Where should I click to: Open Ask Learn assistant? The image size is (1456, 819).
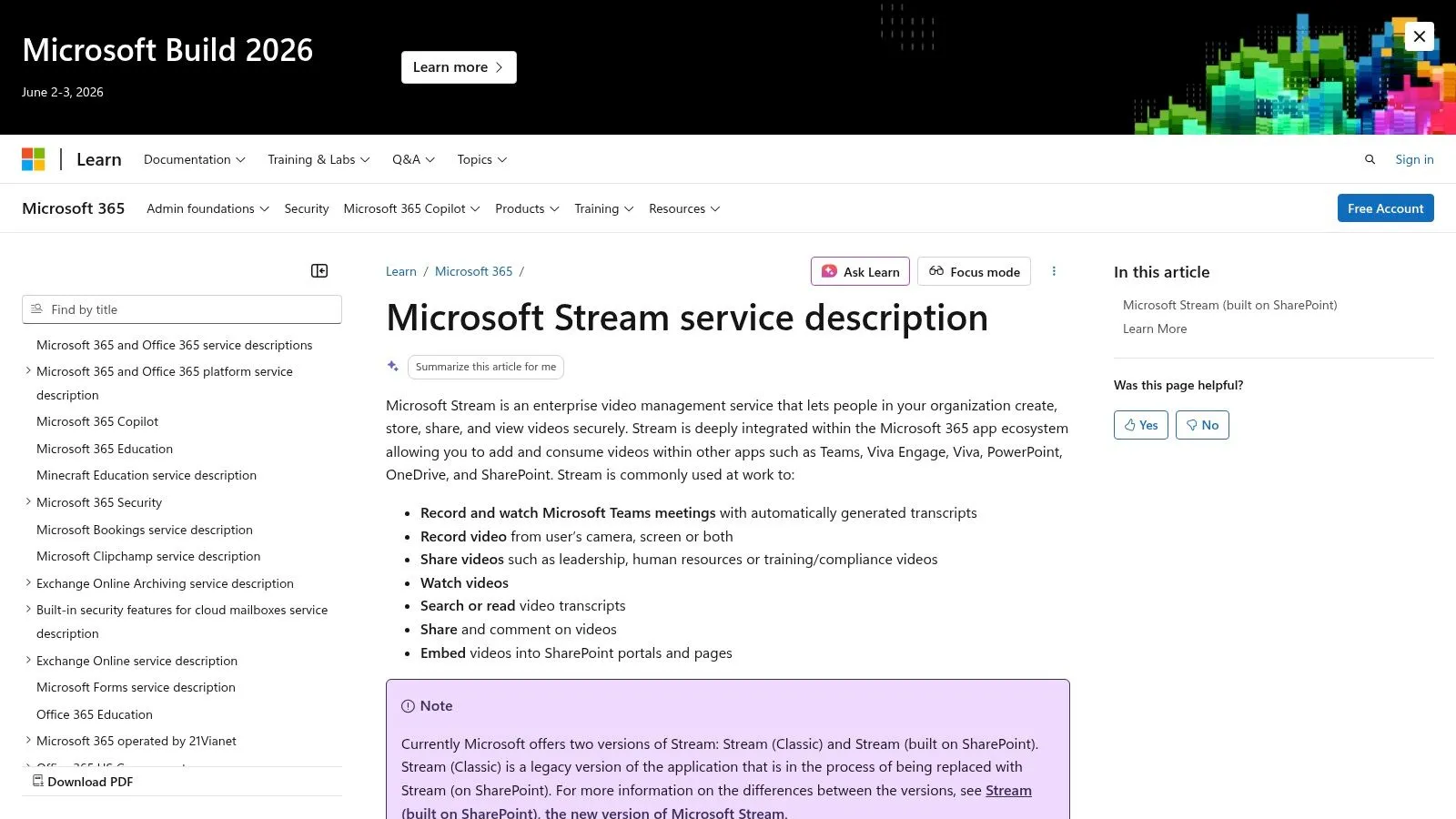(x=860, y=271)
